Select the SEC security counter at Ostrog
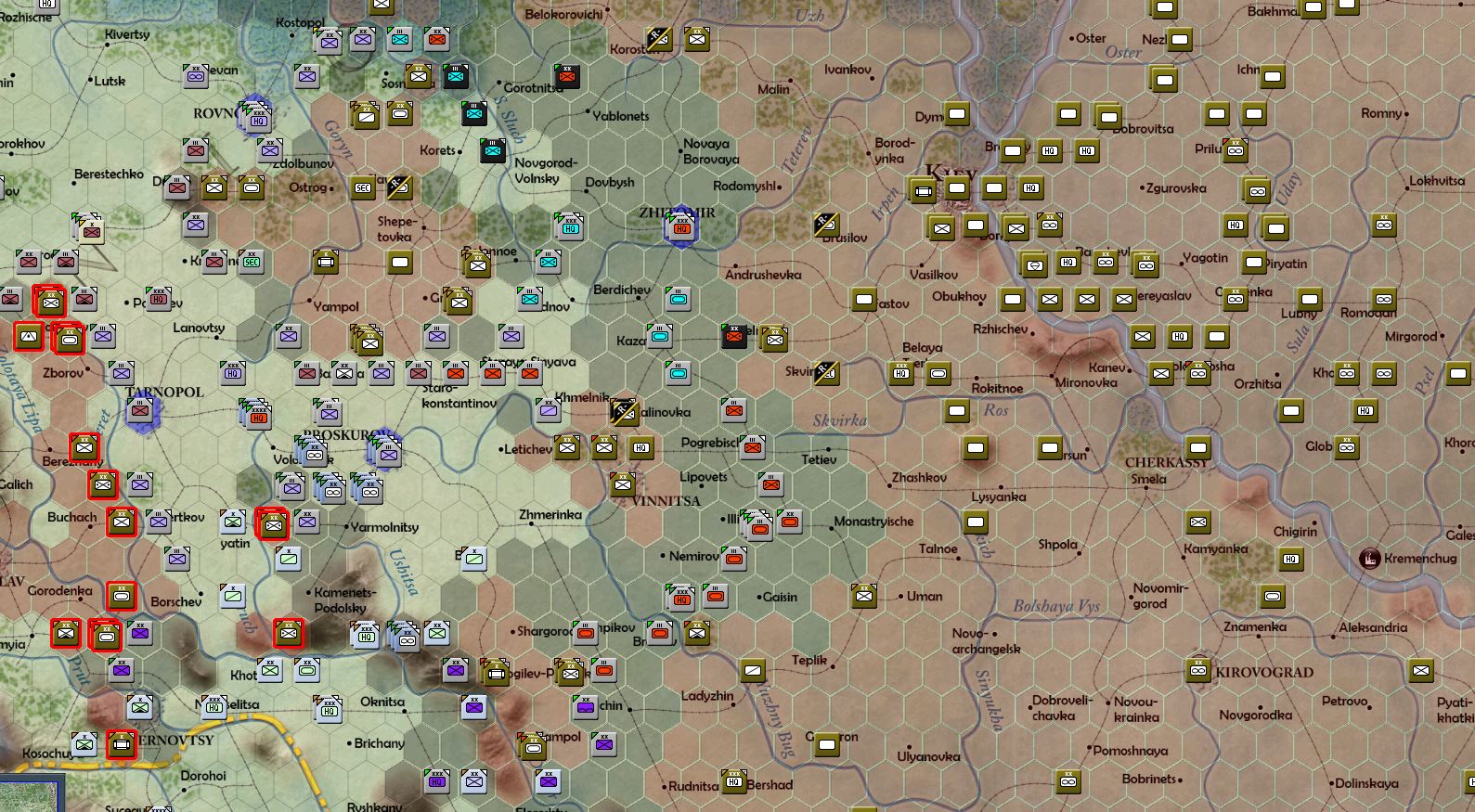Viewport: 1475px width, 812px height. pos(363,187)
